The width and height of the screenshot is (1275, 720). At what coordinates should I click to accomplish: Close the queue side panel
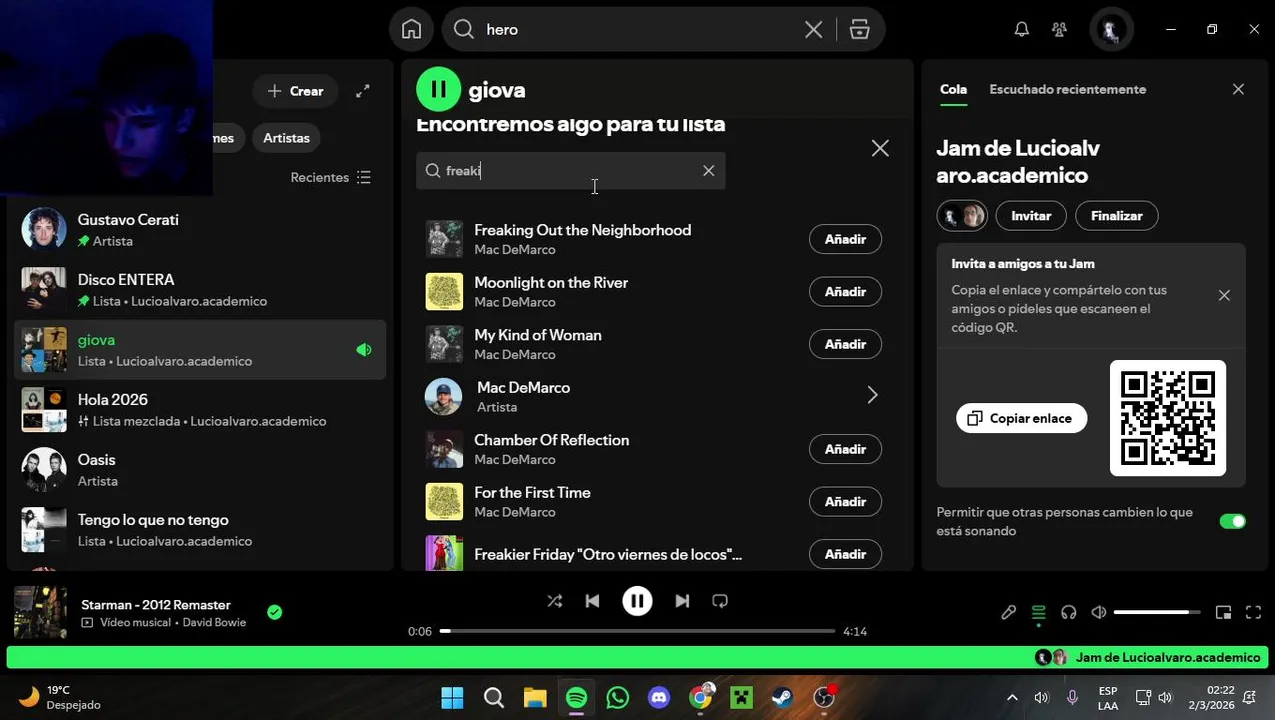pyautogui.click(x=1238, y=89)
